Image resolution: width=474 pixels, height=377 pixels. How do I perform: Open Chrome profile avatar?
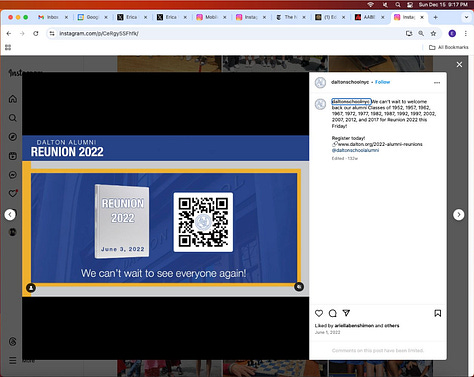click(452, 33)
